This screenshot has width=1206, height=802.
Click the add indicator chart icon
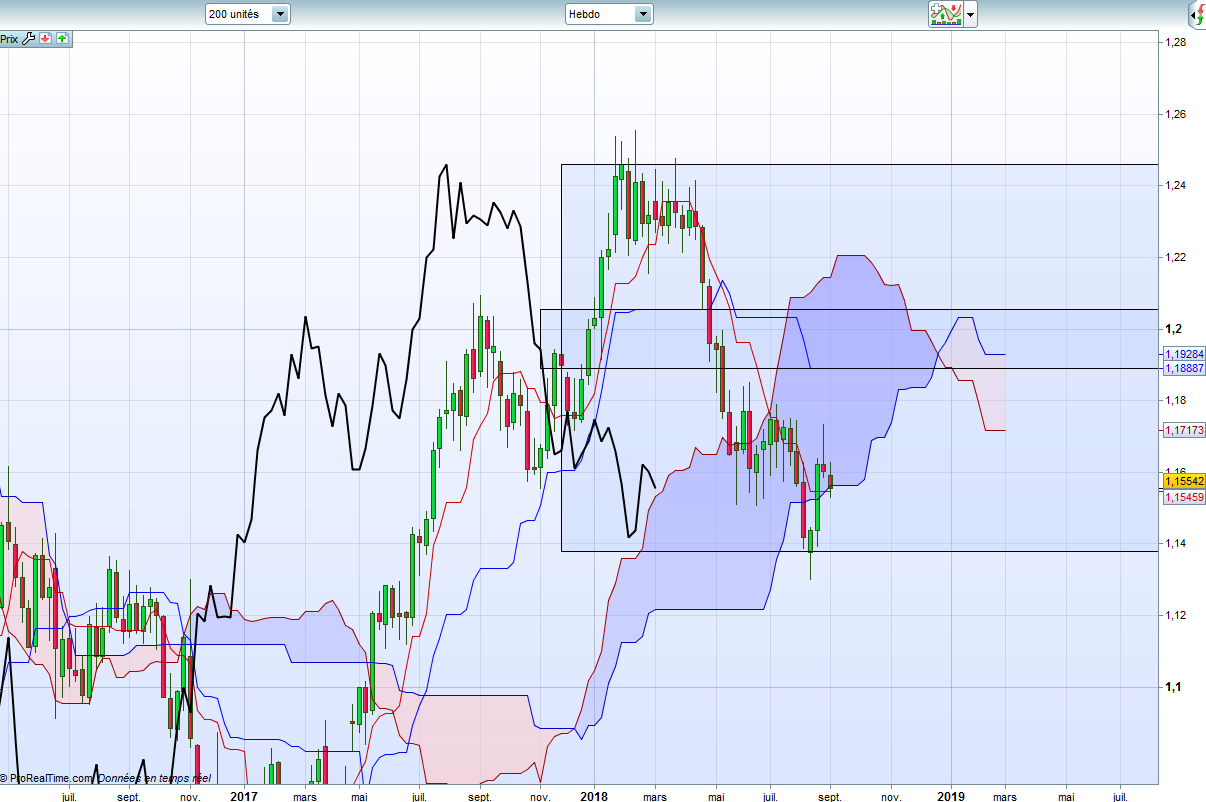[x=945, y=14]
